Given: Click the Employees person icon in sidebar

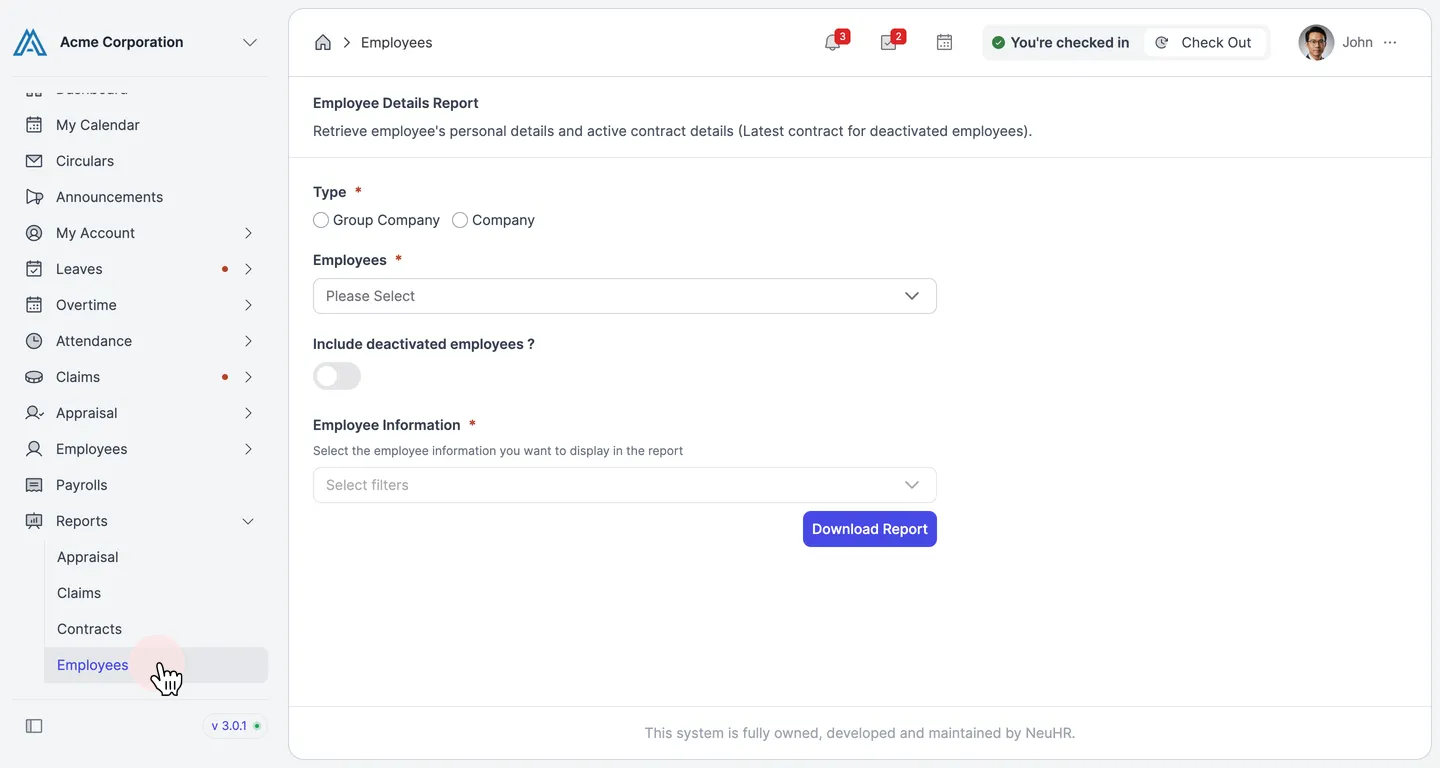Looking at the screenshot, I should [34, 449].
